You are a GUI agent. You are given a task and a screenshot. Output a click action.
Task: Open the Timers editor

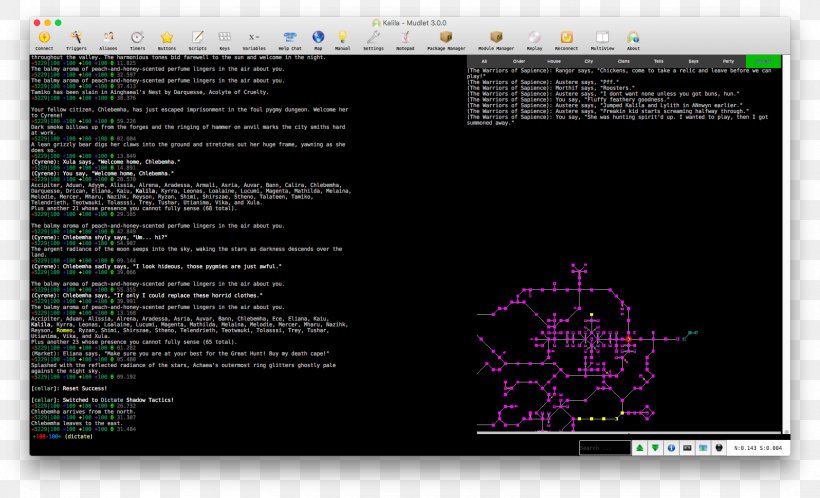tap(138, 40)
